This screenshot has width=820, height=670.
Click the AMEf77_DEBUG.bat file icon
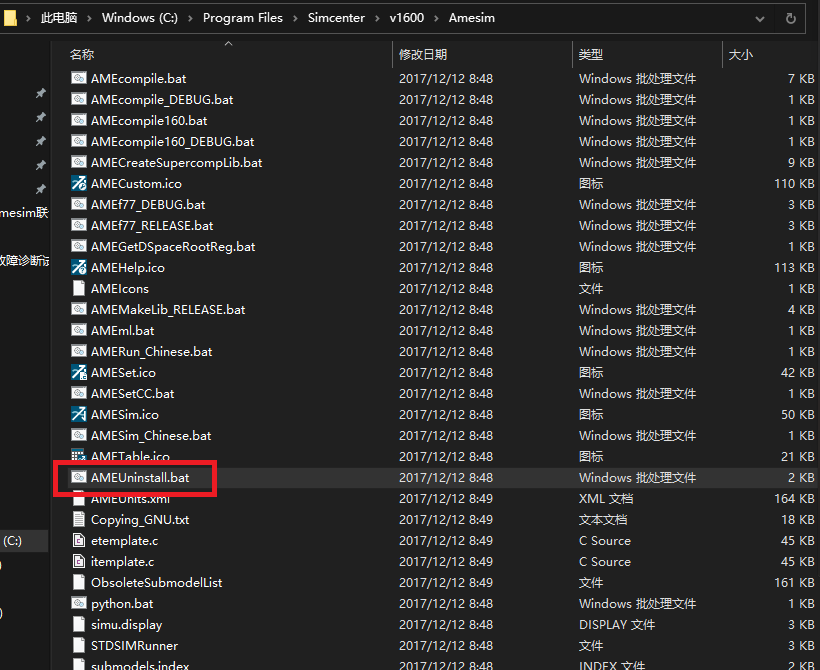(x=78, y=204)
